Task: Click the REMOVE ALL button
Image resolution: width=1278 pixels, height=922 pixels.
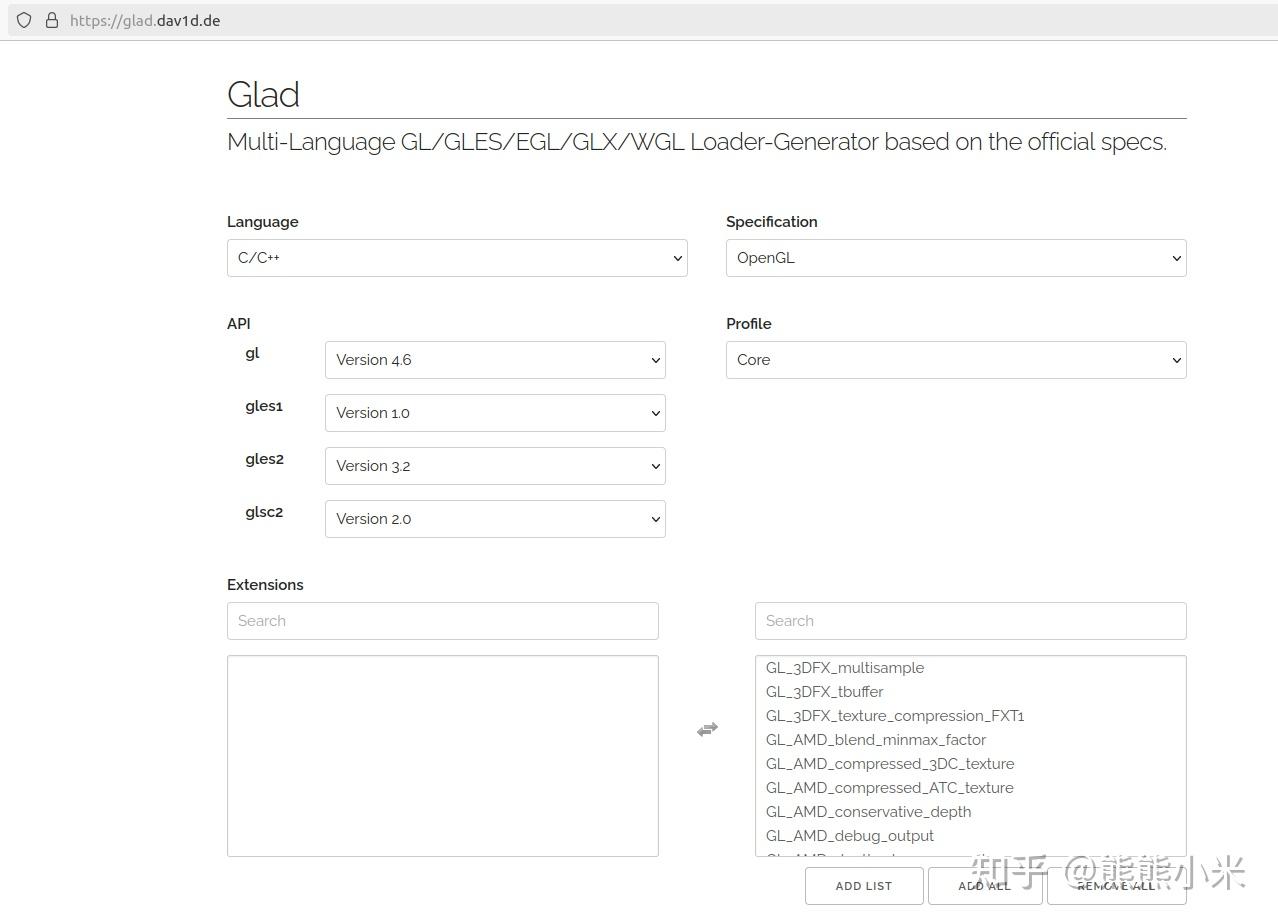Action: coord(1115,886)
